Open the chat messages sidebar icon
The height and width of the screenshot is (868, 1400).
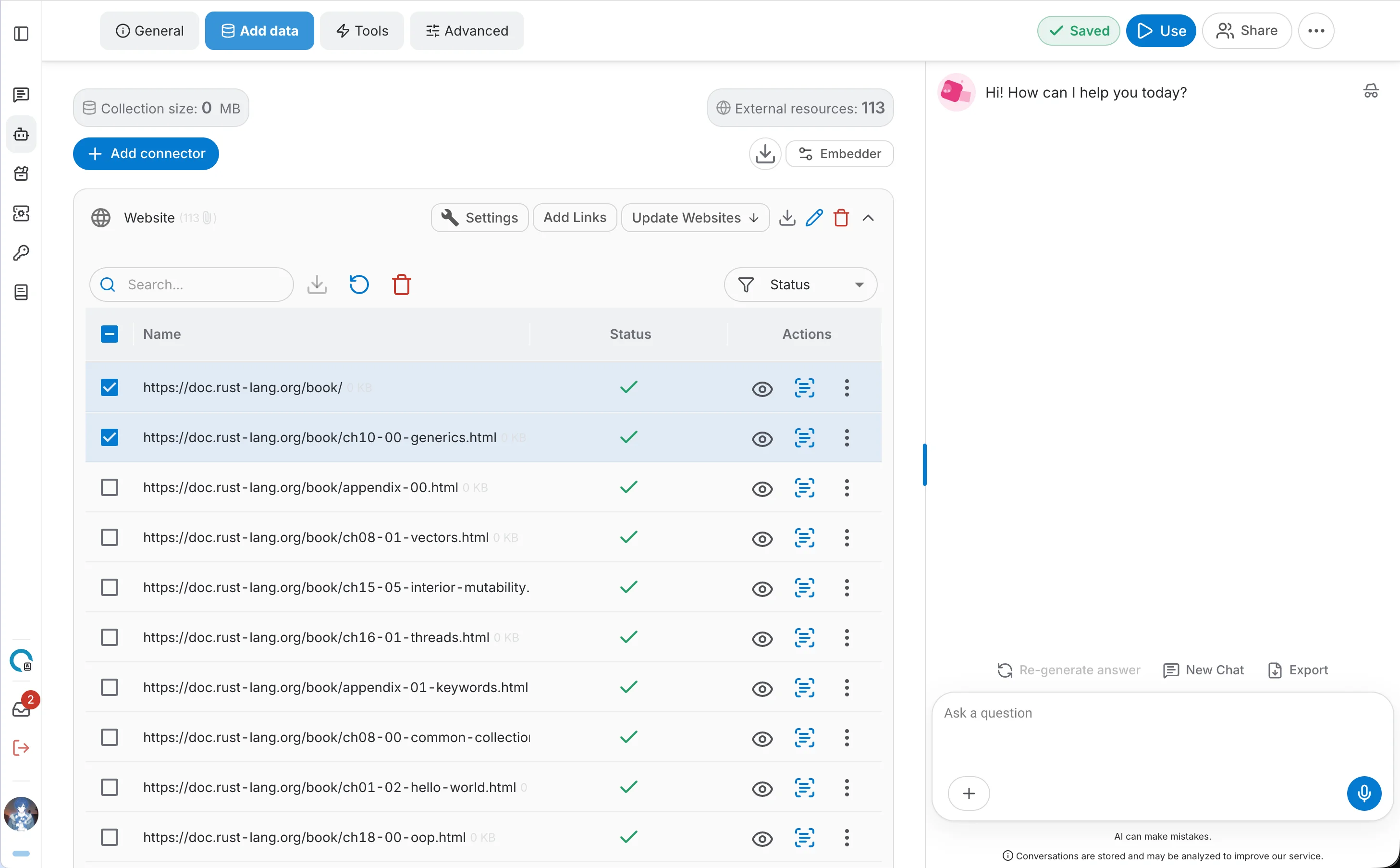click(x=21, y=95)
